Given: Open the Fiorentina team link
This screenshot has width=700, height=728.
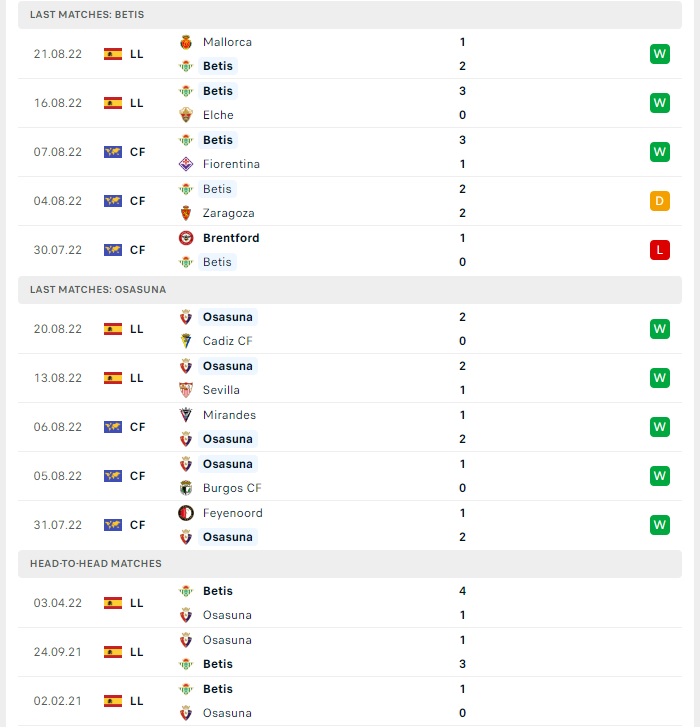Looking at the screenshot, I should (231, 164).
